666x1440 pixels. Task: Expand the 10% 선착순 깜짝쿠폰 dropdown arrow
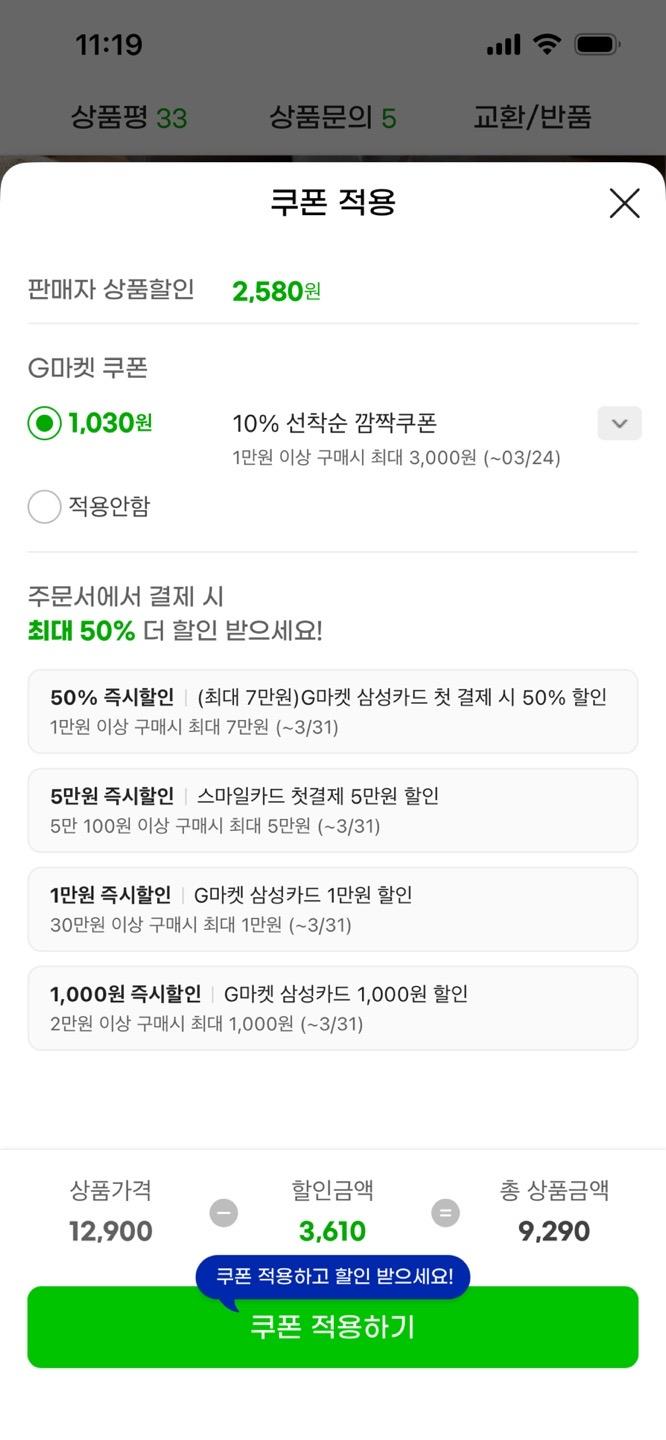(619, 424)
